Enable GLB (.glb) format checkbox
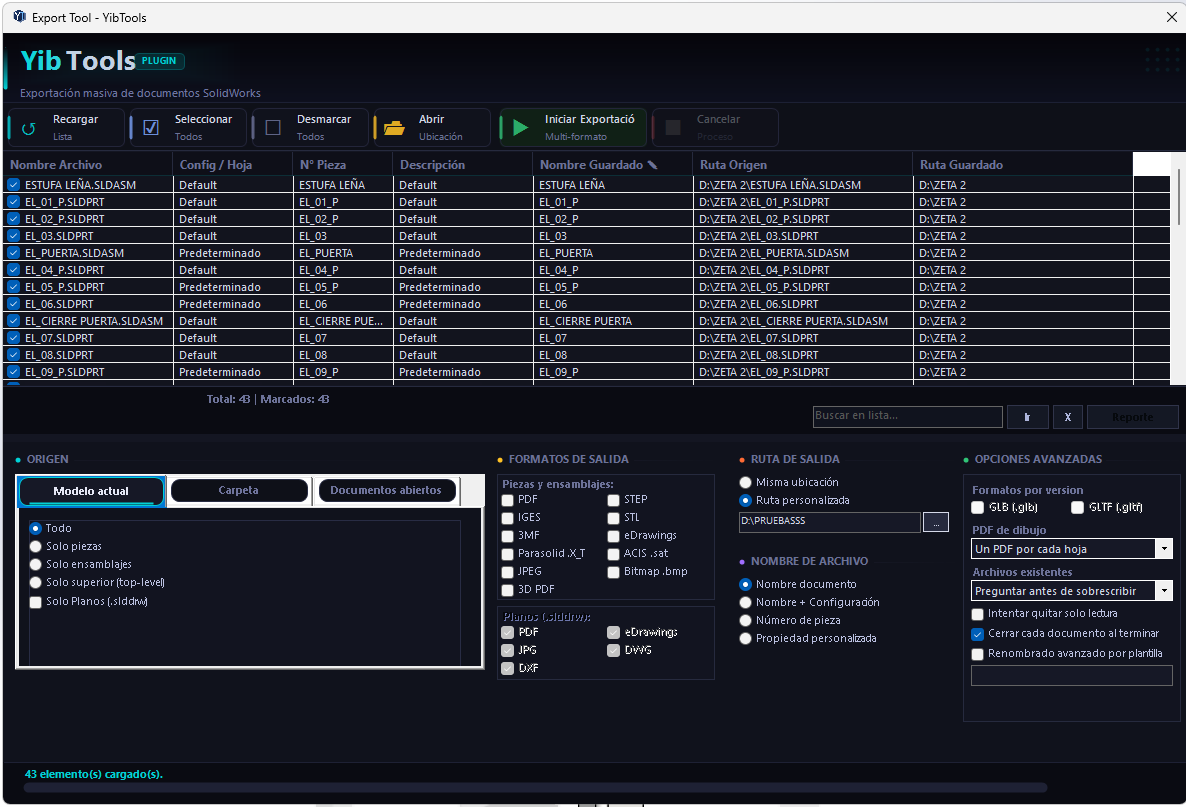The width and height of the screenshot is (1186, 807). pos(978,507)
